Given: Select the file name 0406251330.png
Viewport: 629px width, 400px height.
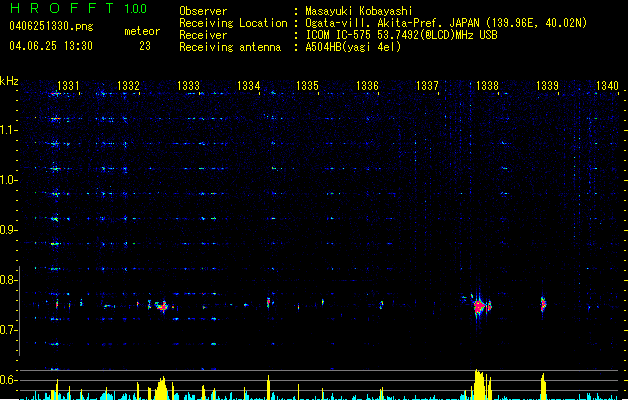Looking at the screenshot, I should [x=51, y=26].
